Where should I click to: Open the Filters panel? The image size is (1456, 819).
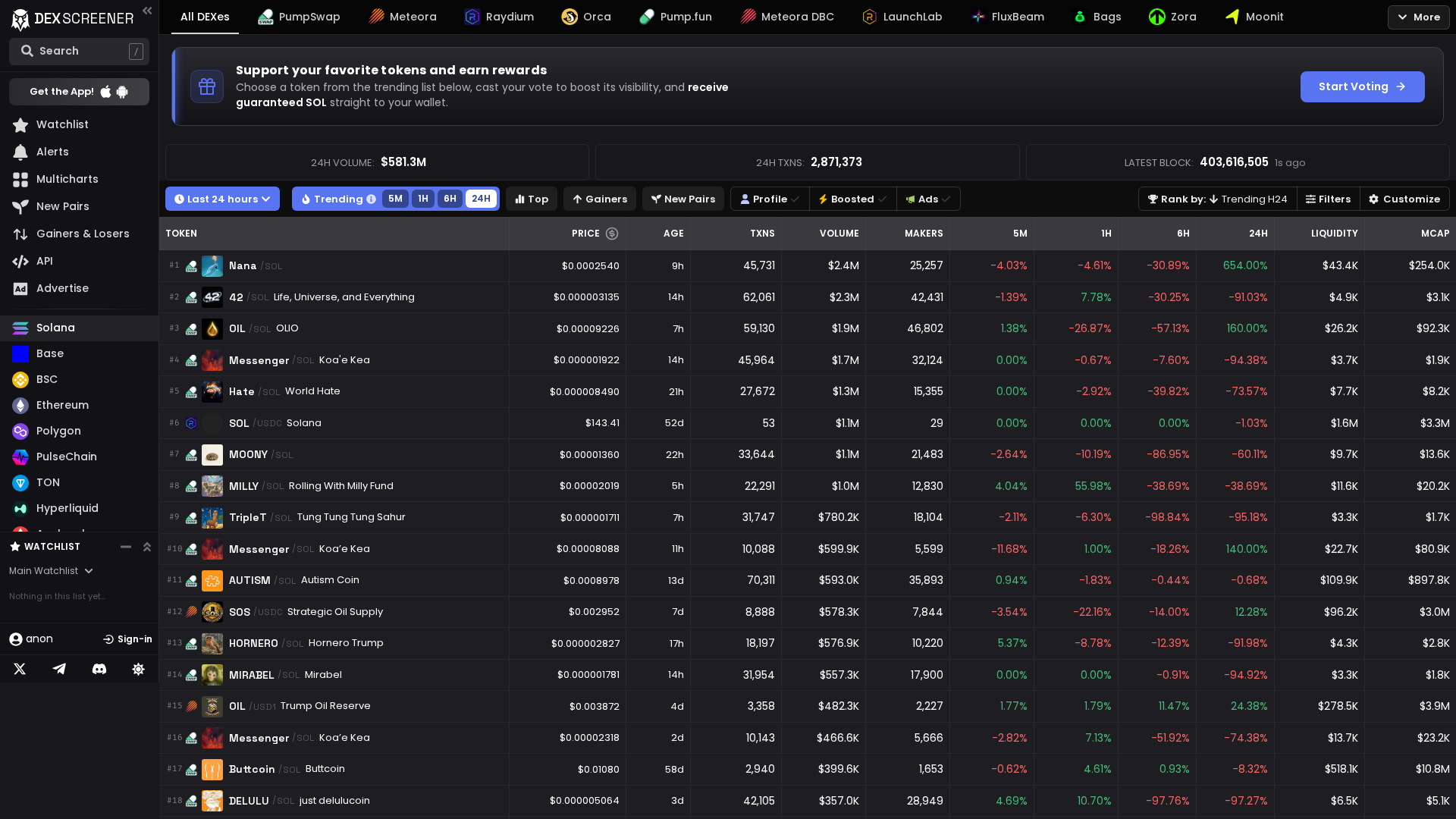pos(1329,199)
